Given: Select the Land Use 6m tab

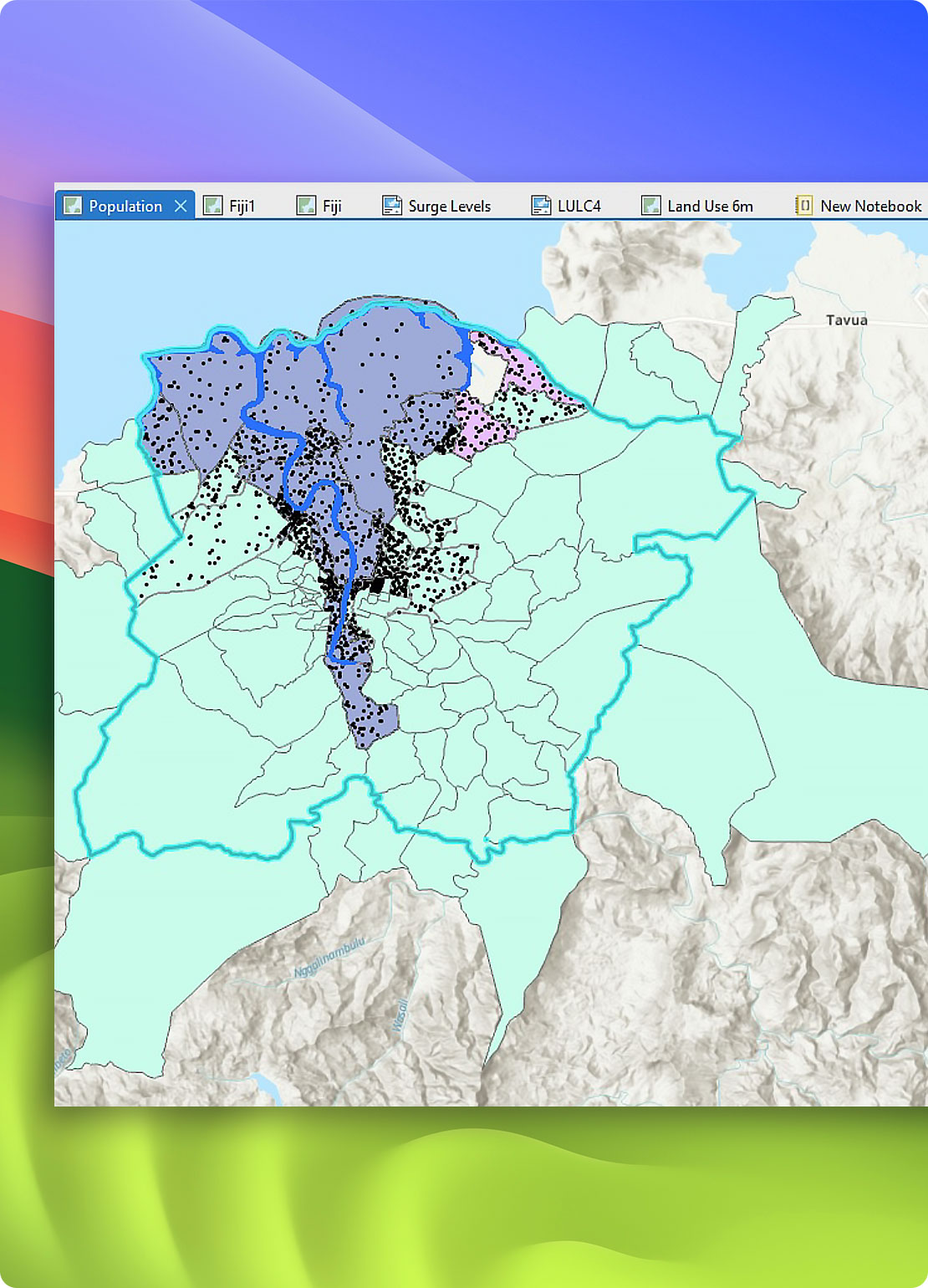Looking at the screenshot, I should pyautogui.click(x=710, y=207).
